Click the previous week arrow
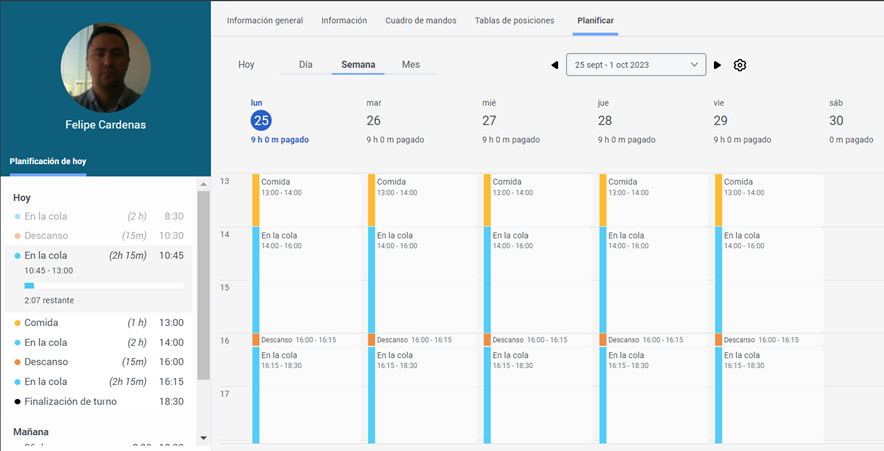 (x=555, y=65)
